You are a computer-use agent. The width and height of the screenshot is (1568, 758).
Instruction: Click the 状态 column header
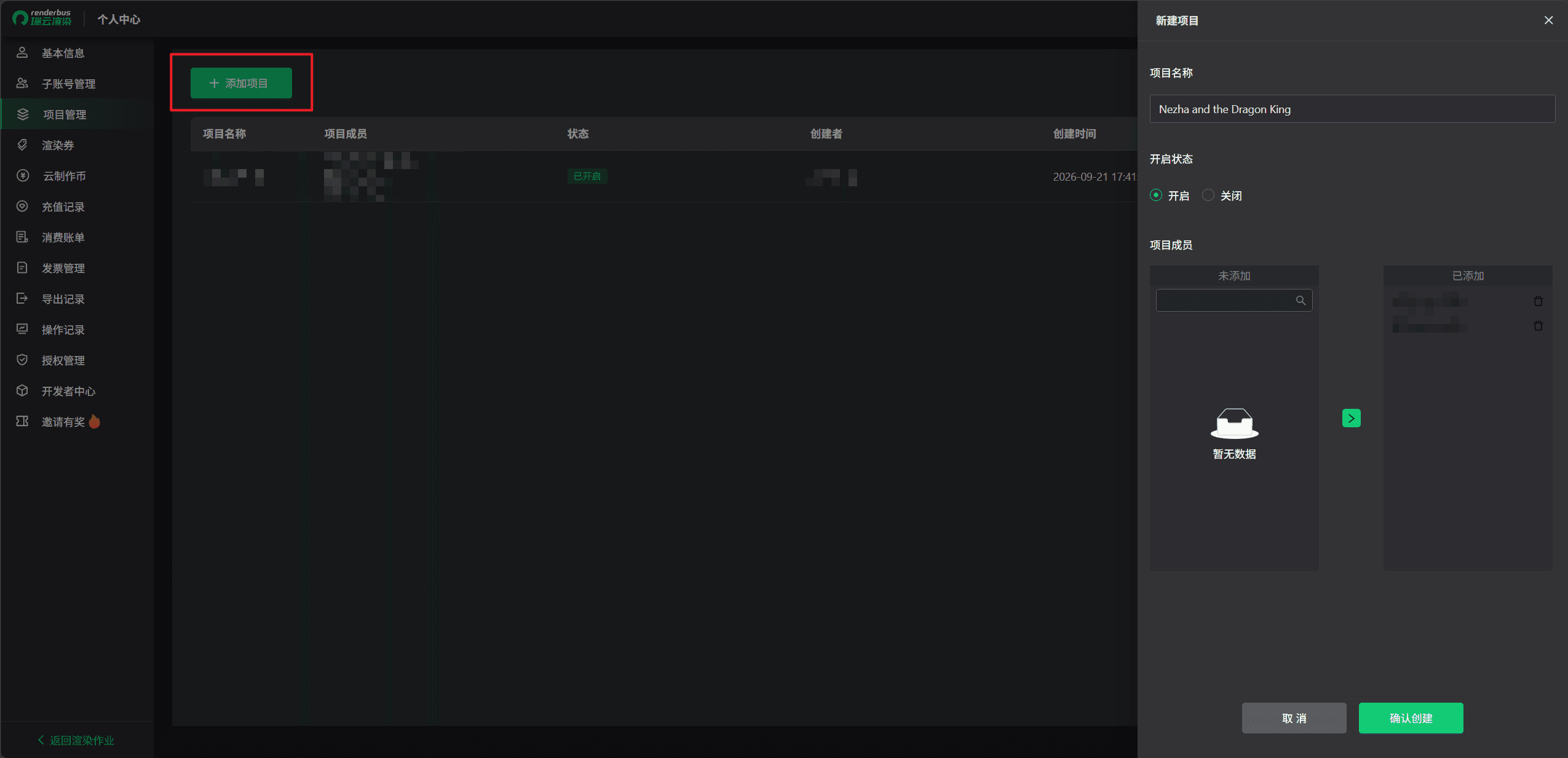pos(578,134)
